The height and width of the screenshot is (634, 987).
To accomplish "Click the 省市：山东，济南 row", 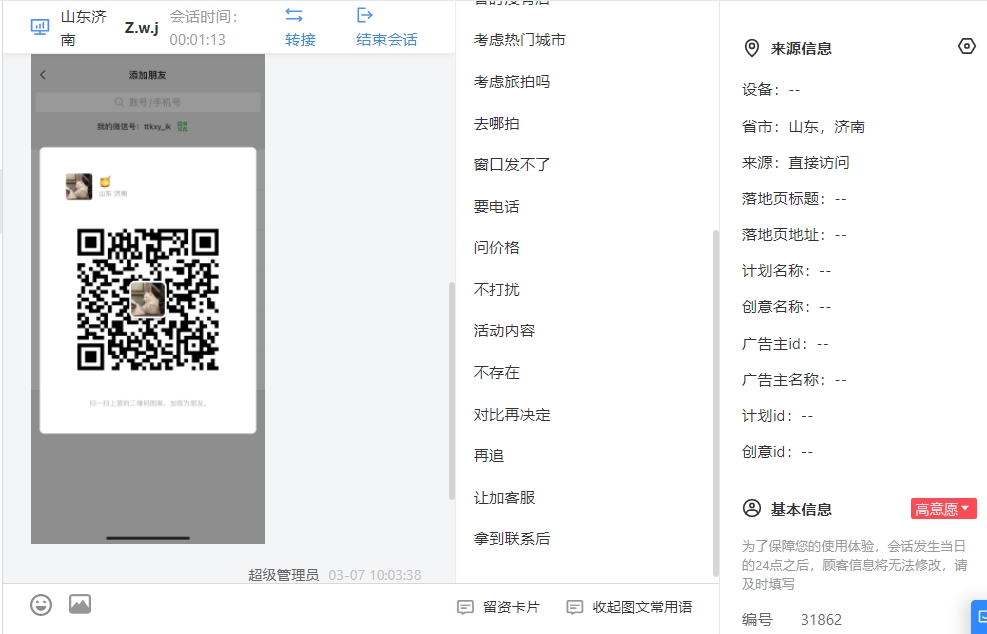I will pos(803,127).
